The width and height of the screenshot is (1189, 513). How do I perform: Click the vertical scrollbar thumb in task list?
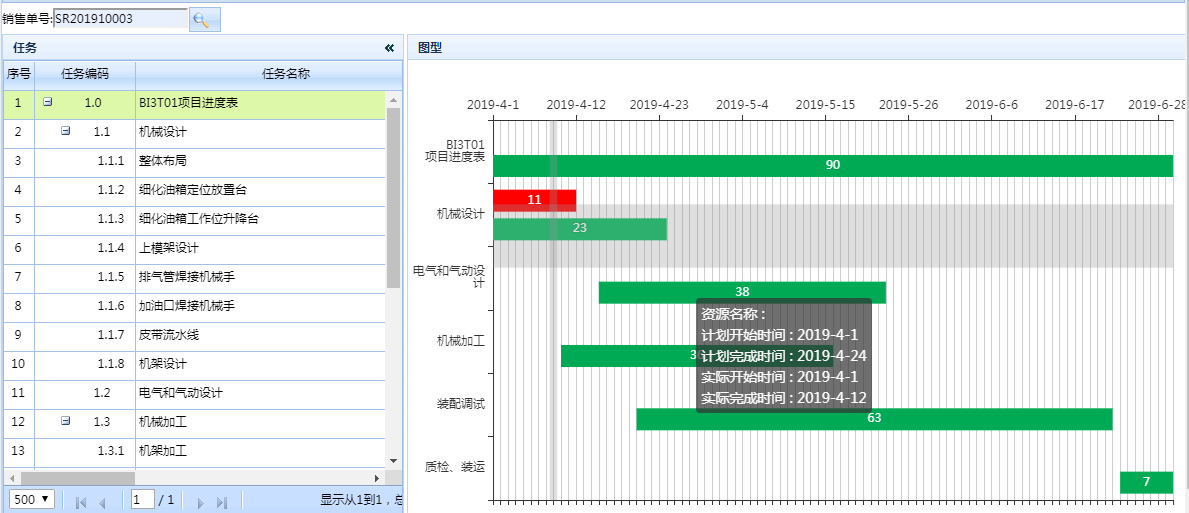coord(394,197)
